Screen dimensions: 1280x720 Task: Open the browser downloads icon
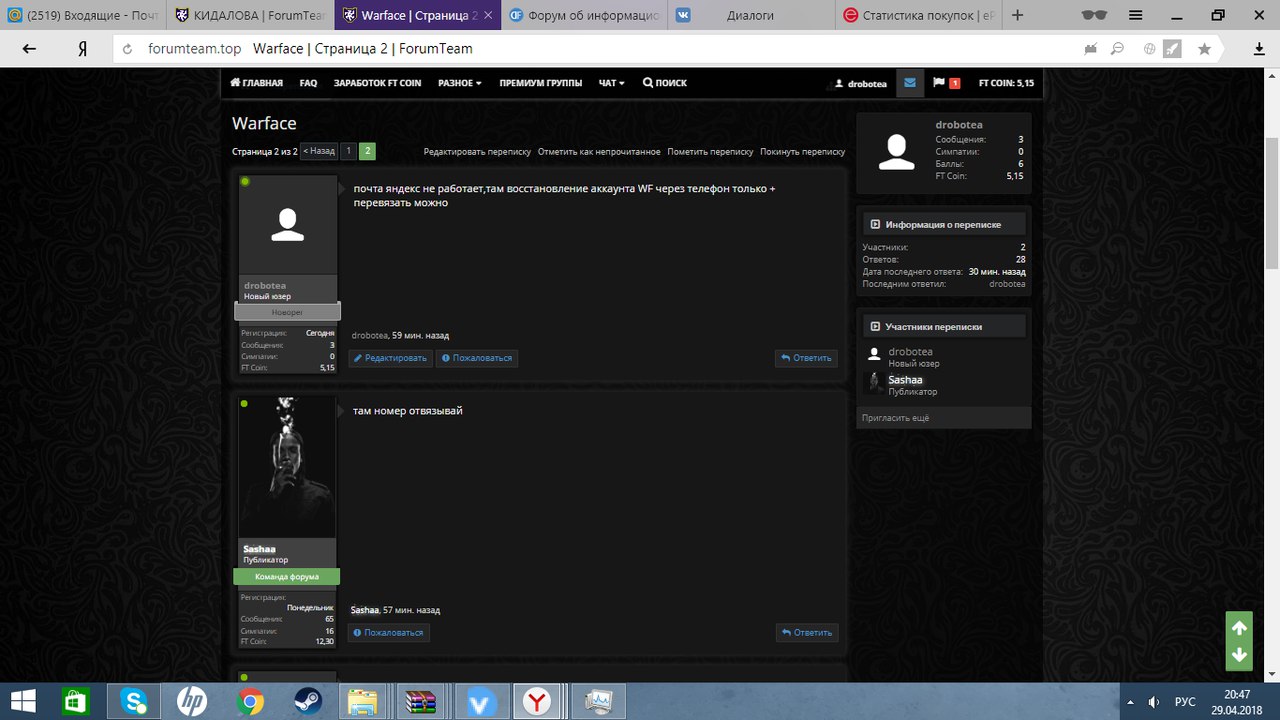tap(1259, 49)
